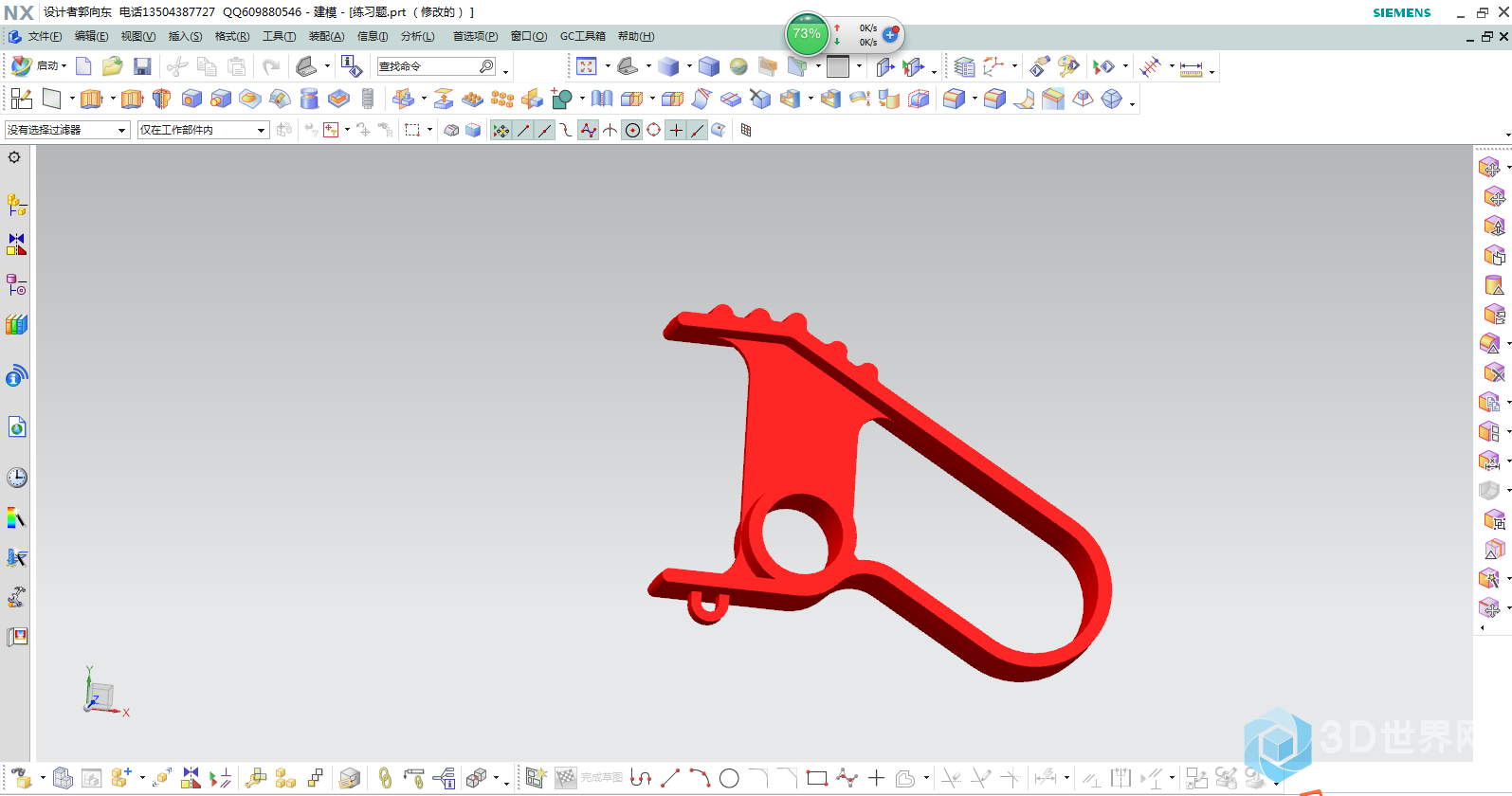1512x796 pixels.
Task: Expand the Start (启动) dropdown arrow
Action: point(64,66)
